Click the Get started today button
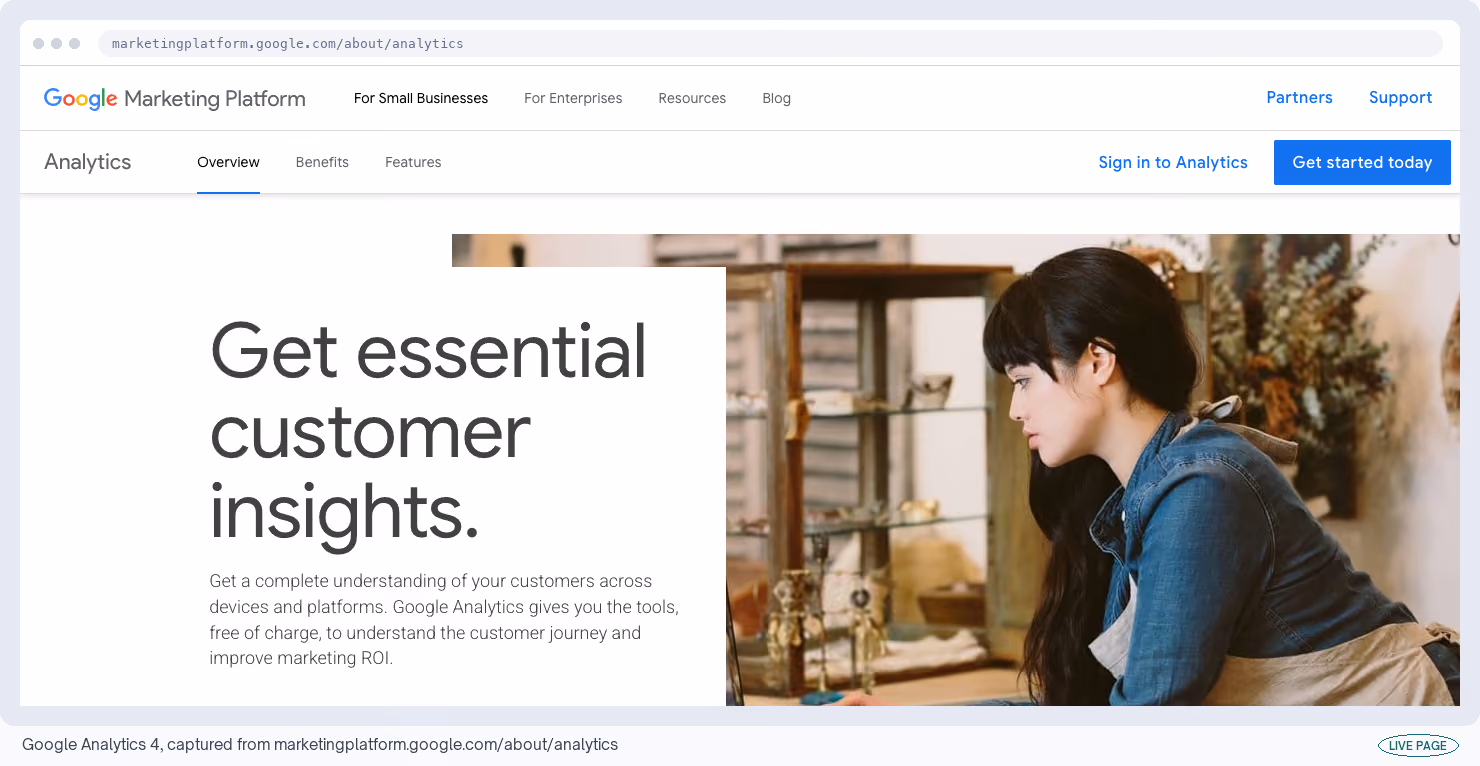Screen dimensions: 1480x766 pyautogui.click(x=1362, y=162)
